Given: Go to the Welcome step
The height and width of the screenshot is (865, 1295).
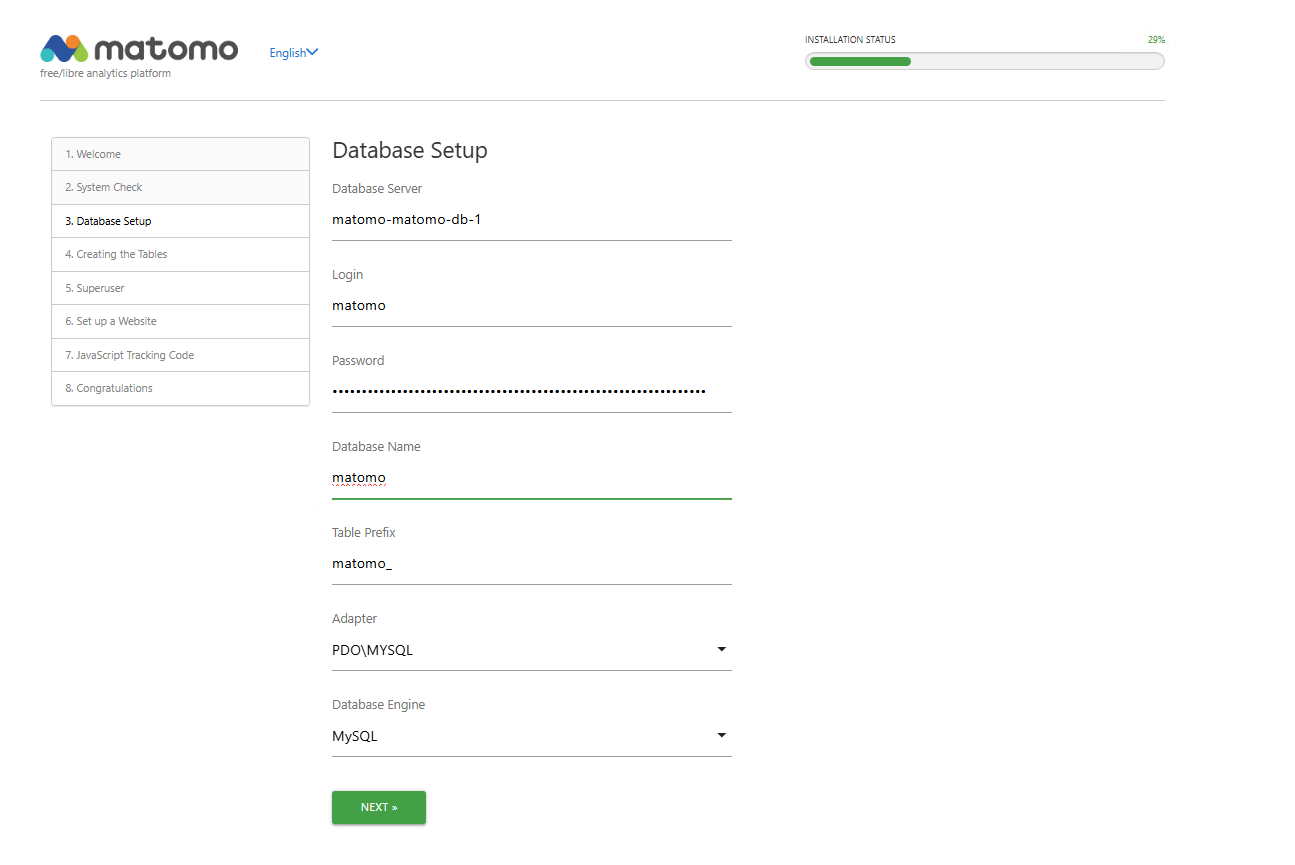Looking at the screenshot, I should 180,154.
